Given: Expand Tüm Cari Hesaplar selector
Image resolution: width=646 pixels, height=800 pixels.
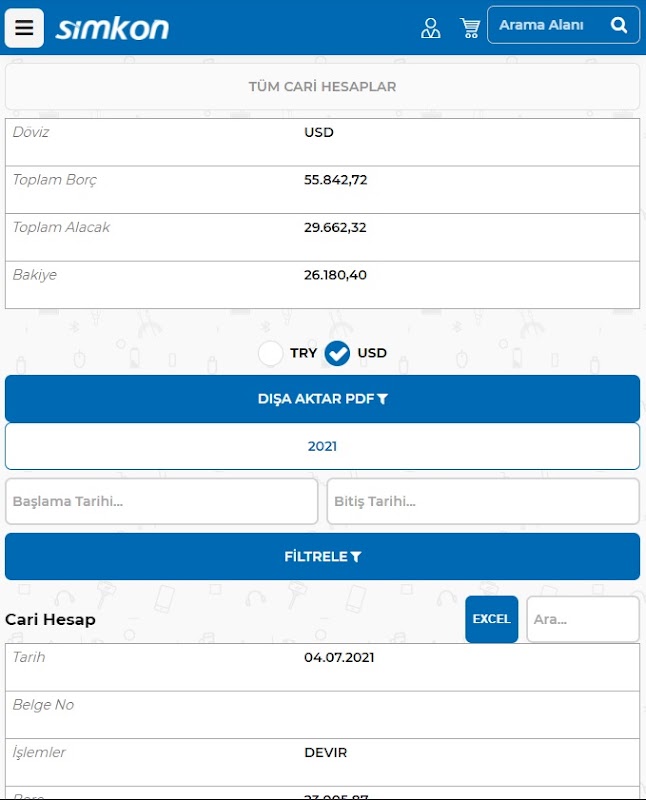Looking at the screenshot, I should (322, 87).
